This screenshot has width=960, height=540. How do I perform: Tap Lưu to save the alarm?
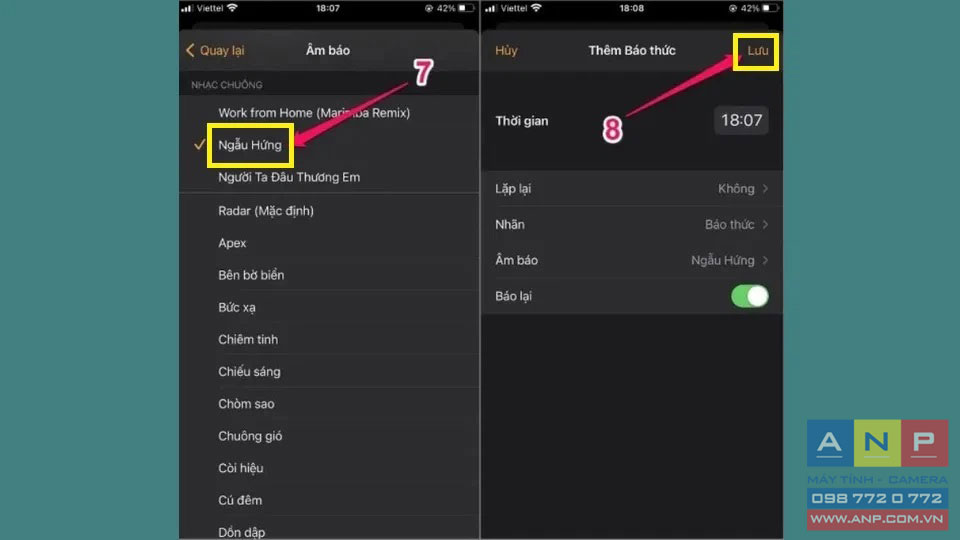(757, 51)
